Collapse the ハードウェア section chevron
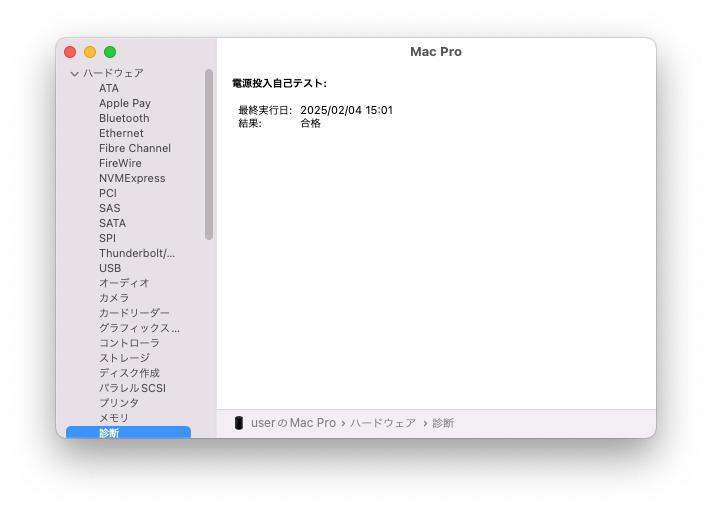The height and width of the screenshot is (512, 712). point(75,74)
